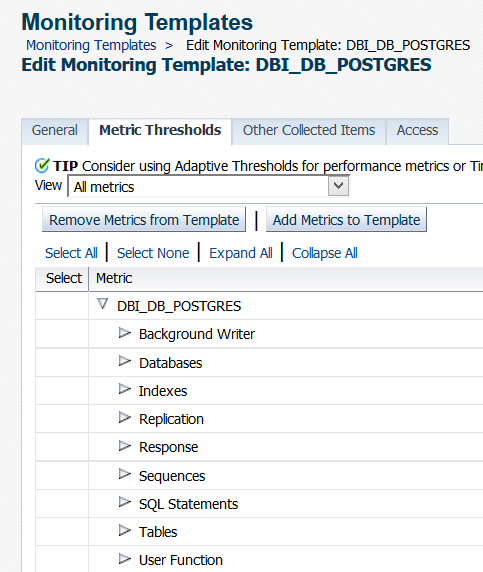Switch to the General tab
The image size is (483, 572).
(x=55, y=131)
